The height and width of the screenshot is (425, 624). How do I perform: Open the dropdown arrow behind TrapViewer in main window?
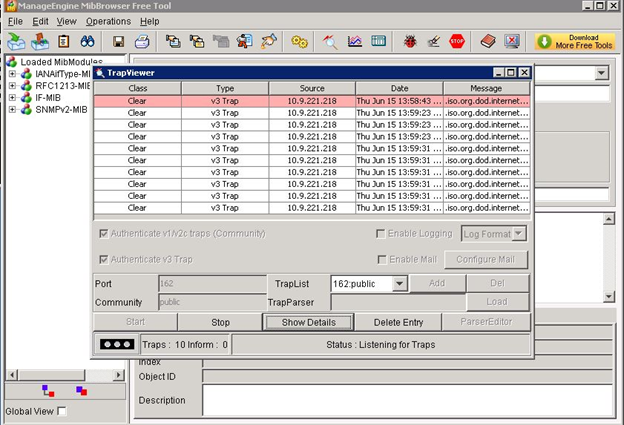click(x=601, y=73)
